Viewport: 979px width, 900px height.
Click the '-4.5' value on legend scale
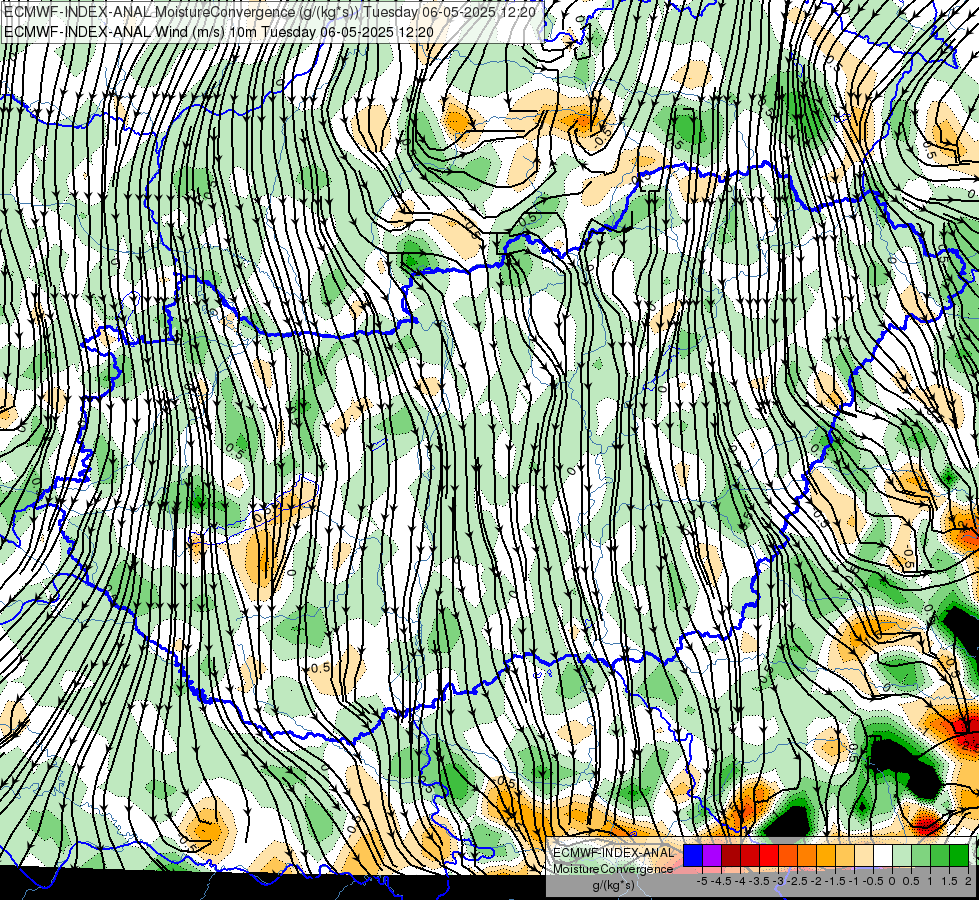(721, 881)
